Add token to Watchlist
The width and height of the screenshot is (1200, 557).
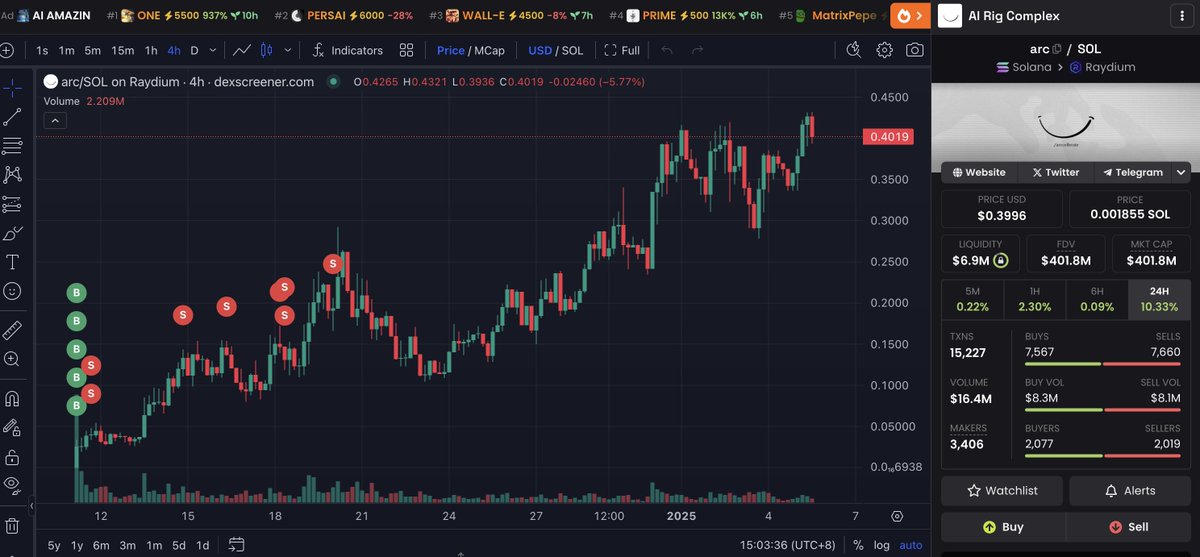click(x=1001, y=491)
